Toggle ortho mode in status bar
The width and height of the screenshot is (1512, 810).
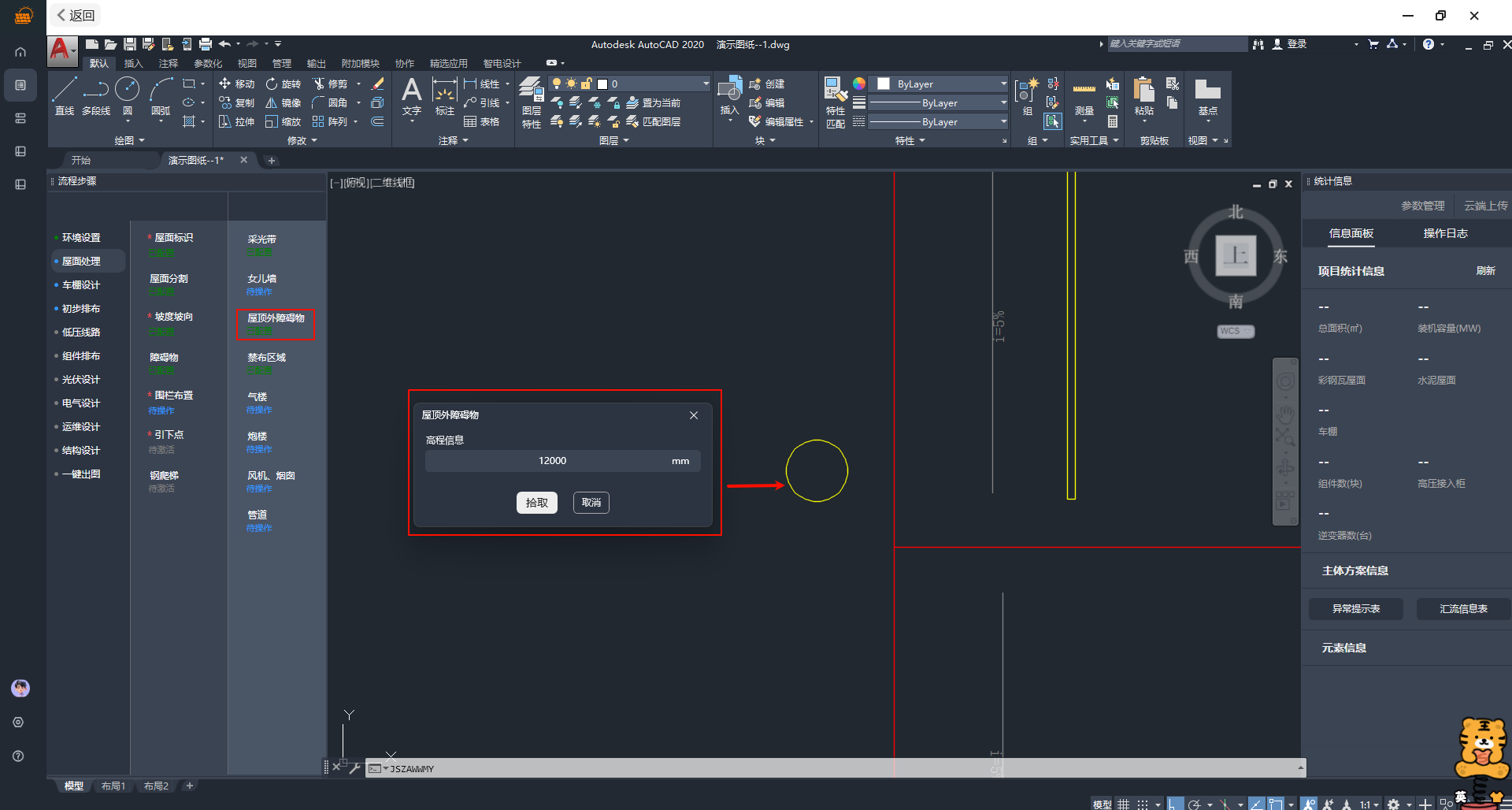pyautogui.click(x=1174, y=804)
